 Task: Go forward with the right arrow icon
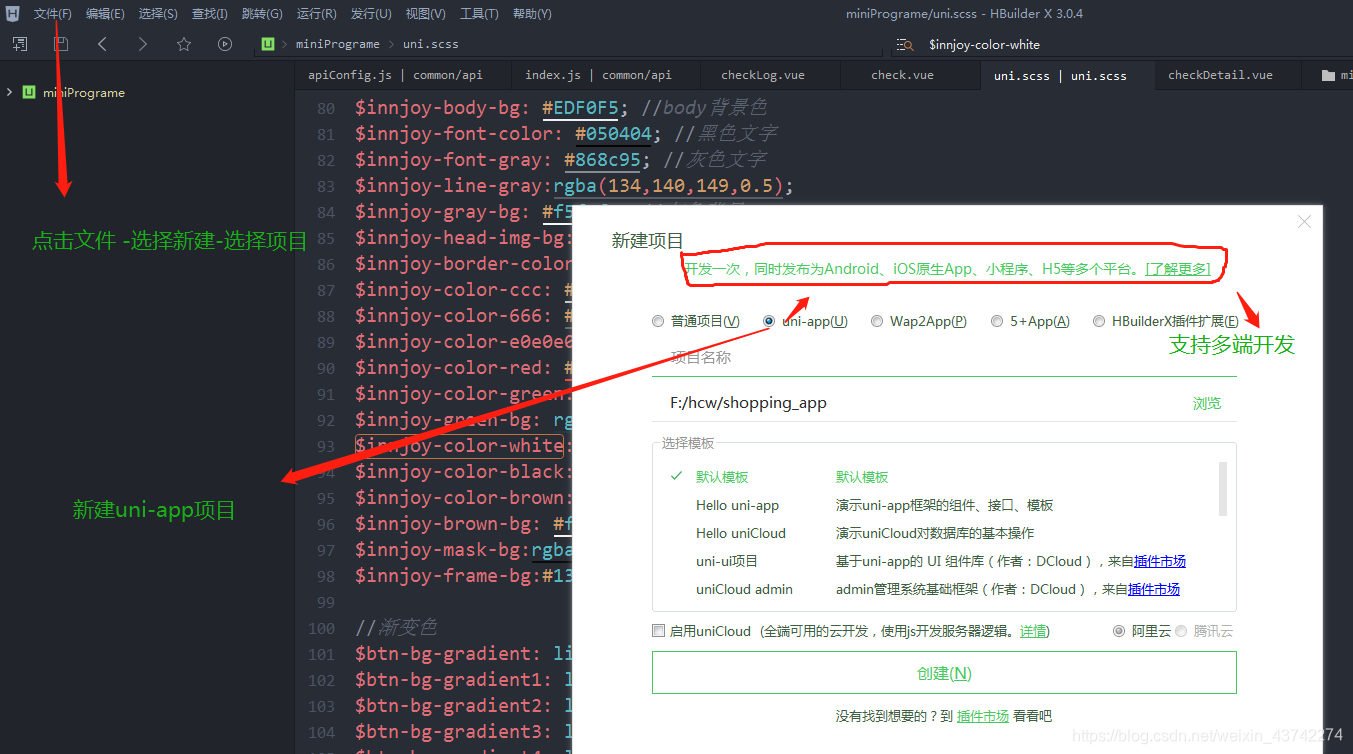[143, 44]
